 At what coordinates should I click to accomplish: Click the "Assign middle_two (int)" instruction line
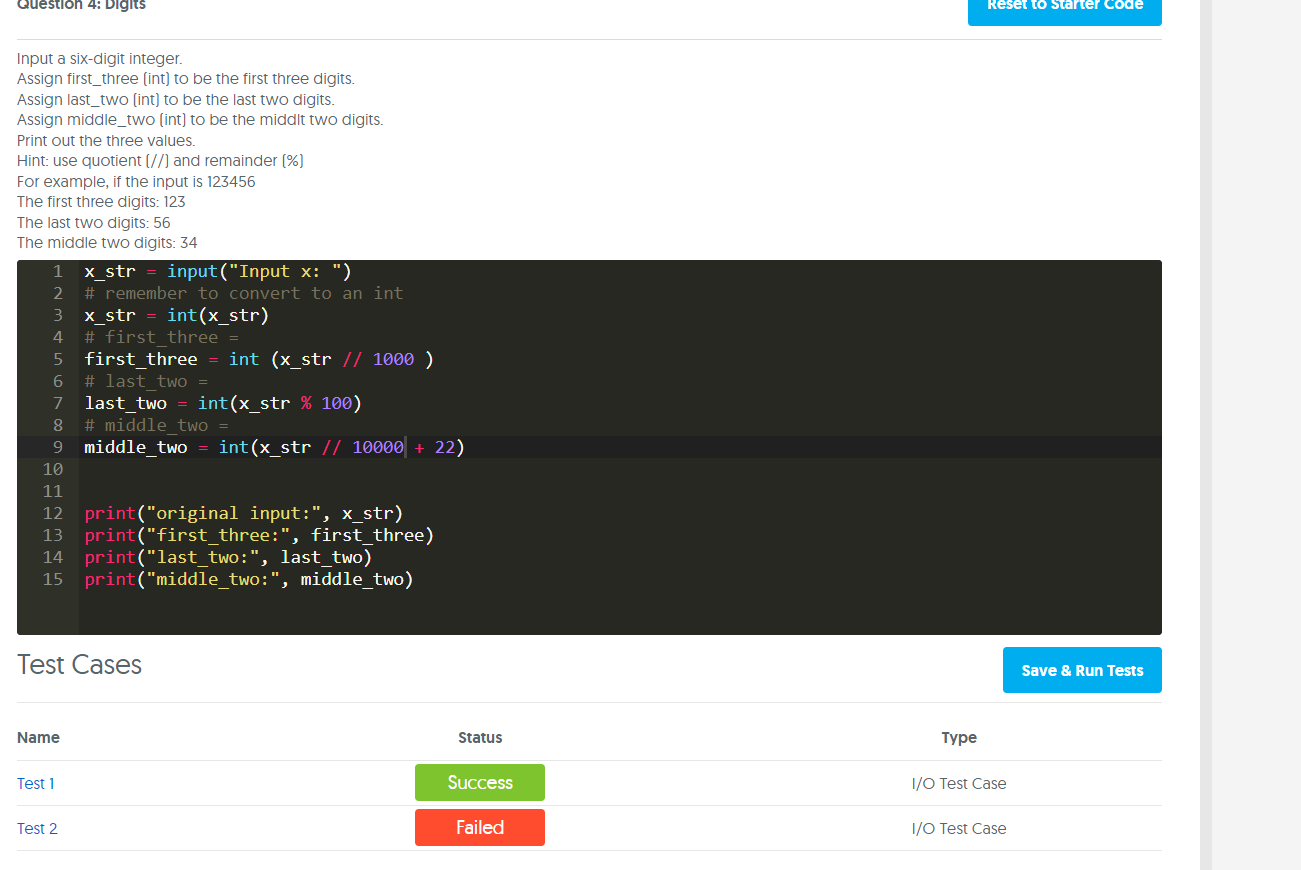[x=200, y=120]
